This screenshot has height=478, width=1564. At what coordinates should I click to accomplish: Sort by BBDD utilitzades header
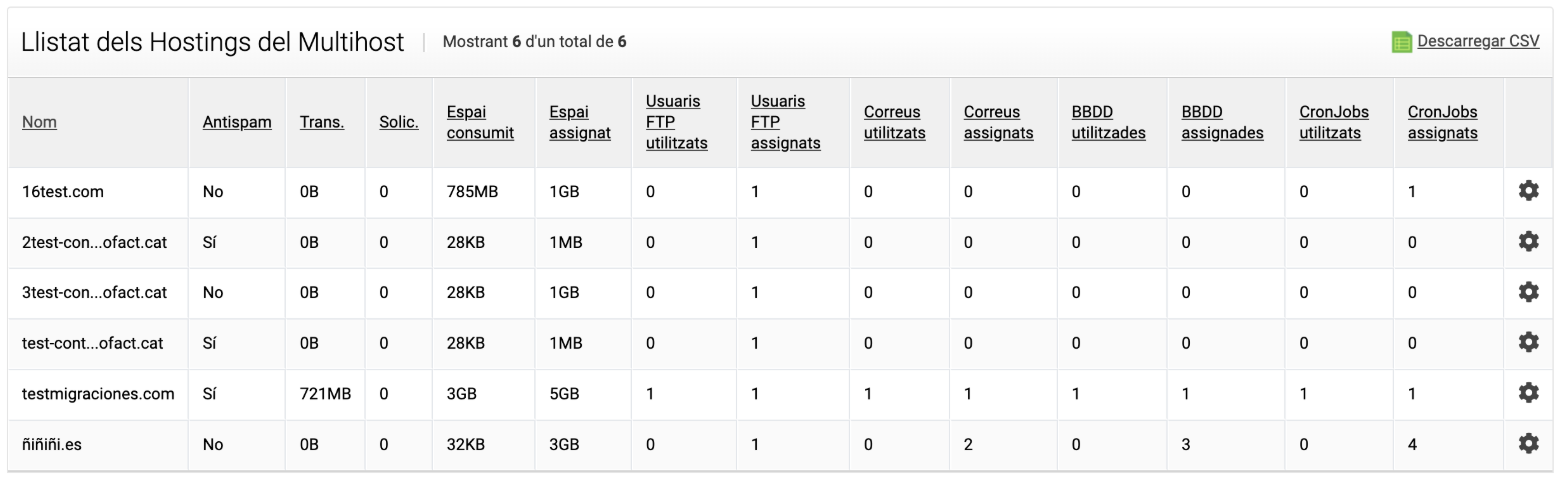[x=1109, y=122]
